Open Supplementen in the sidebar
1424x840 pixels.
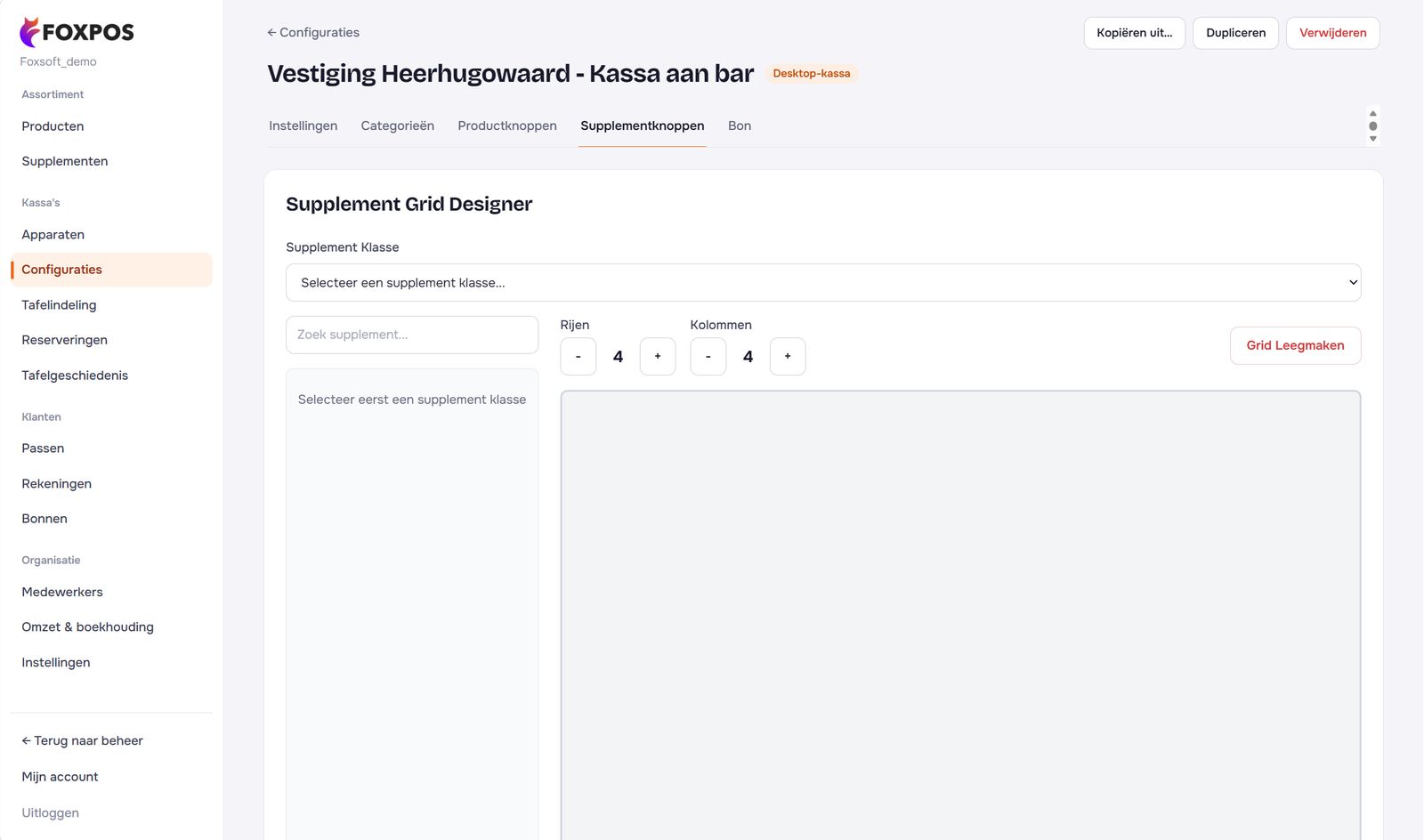111,162
